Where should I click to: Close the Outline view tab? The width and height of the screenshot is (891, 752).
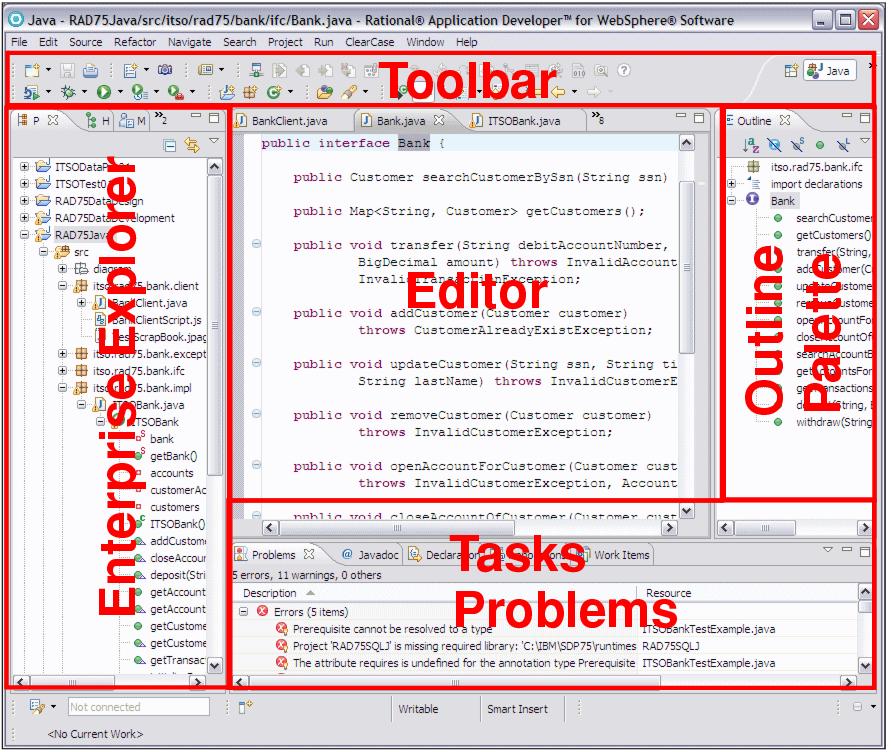point(785,120)
